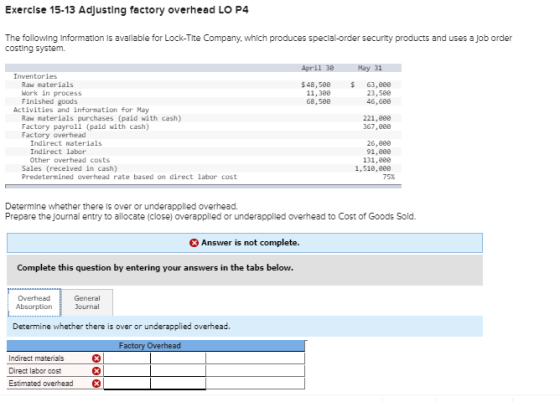Click second amount field in Estimated overhead row

coord(178,383)
